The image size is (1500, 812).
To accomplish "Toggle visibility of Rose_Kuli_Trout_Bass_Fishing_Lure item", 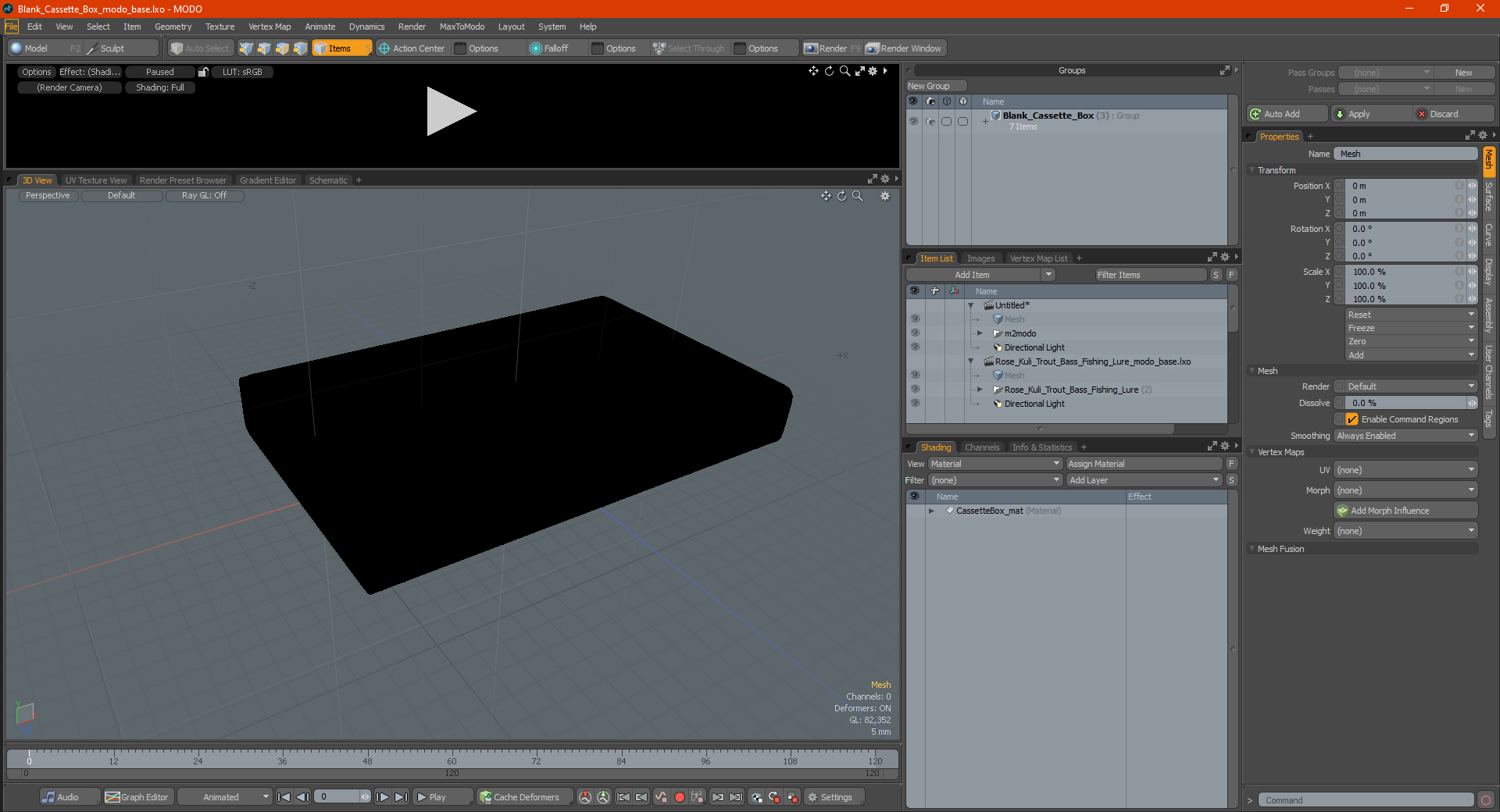I will 914,390.
